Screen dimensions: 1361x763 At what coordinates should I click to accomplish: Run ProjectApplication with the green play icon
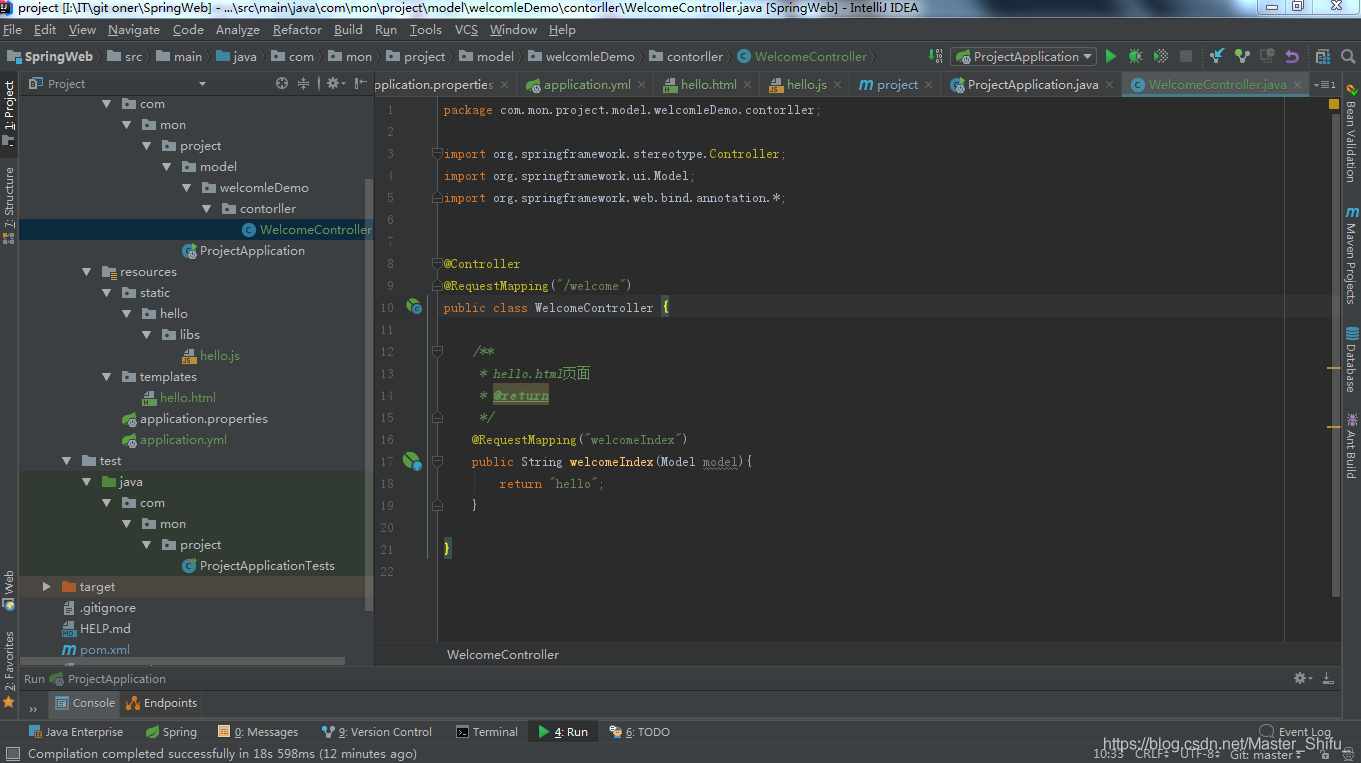pyautogui.click(x=1110, y=57)
